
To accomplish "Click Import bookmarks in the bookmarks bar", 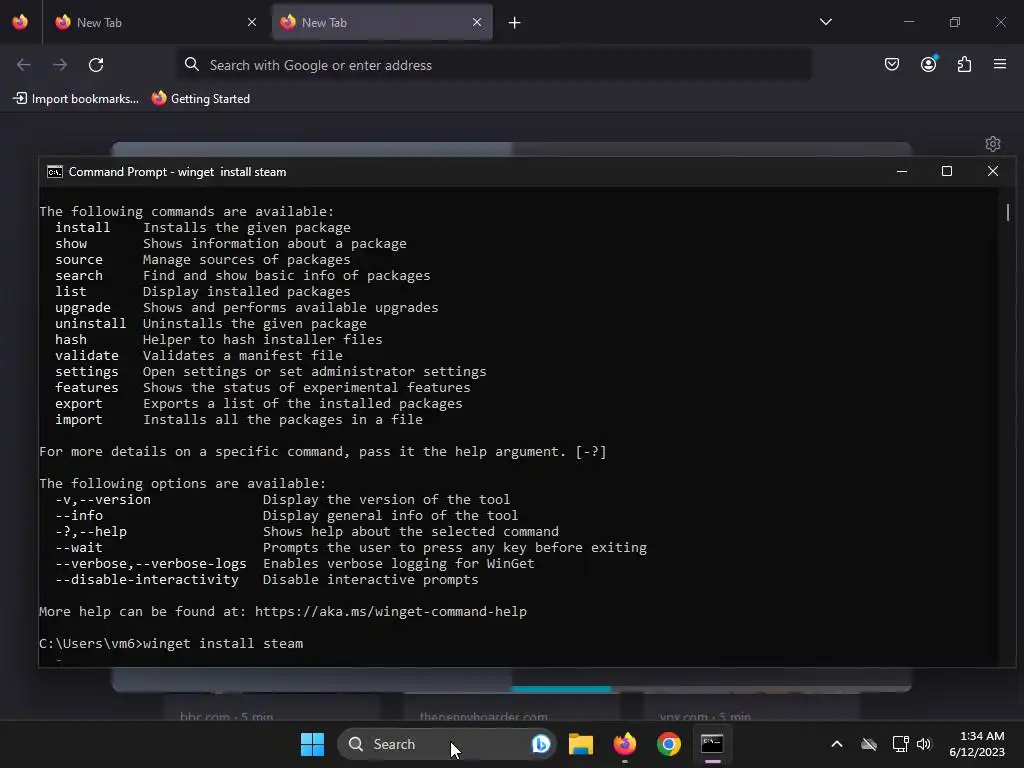I will (x=76, y=99).
